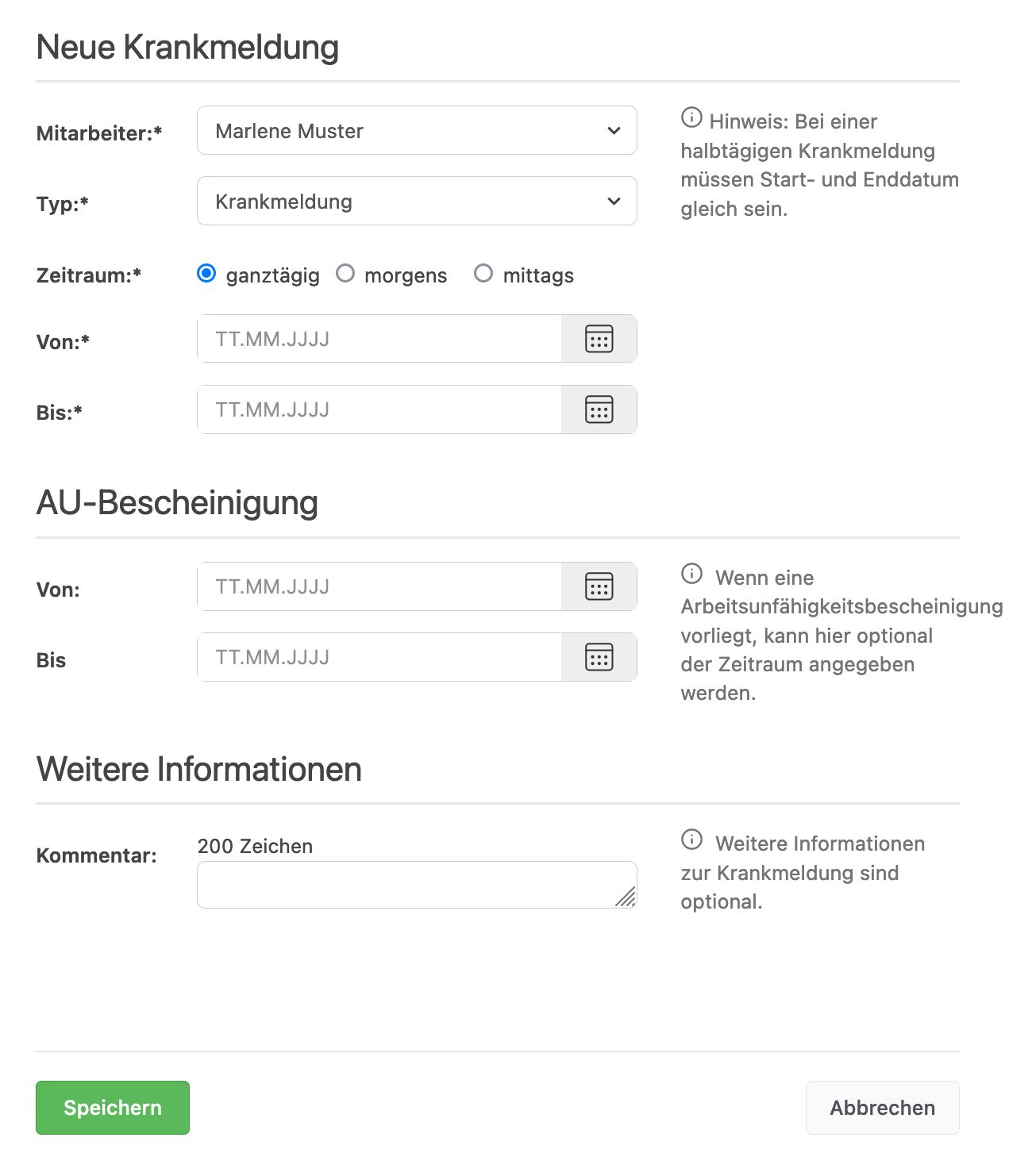1032x1176 pixels.
Task: Click into the Kommentar text area
Action: pos(417,885)
